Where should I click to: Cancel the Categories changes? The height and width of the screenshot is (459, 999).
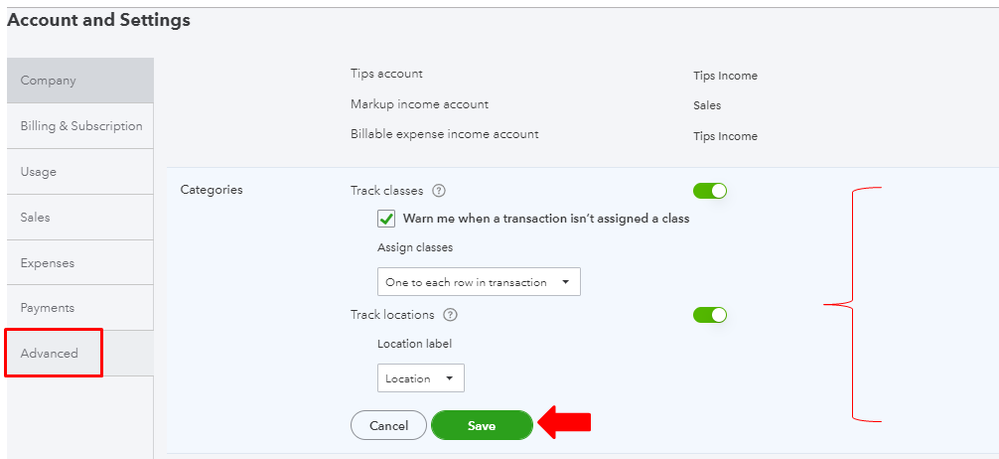[388, 425]
